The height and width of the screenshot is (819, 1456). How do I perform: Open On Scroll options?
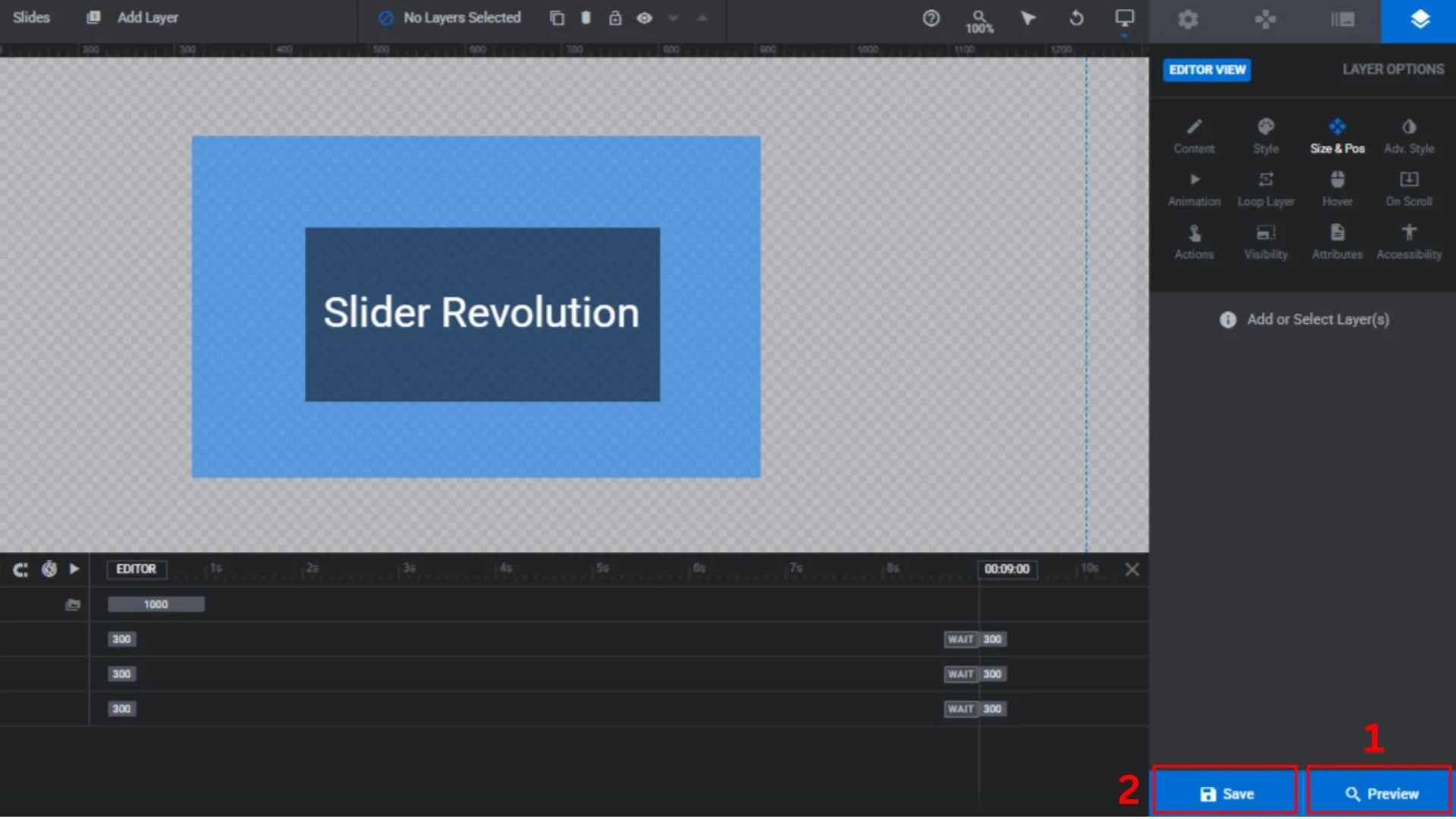coord(1409,190)
